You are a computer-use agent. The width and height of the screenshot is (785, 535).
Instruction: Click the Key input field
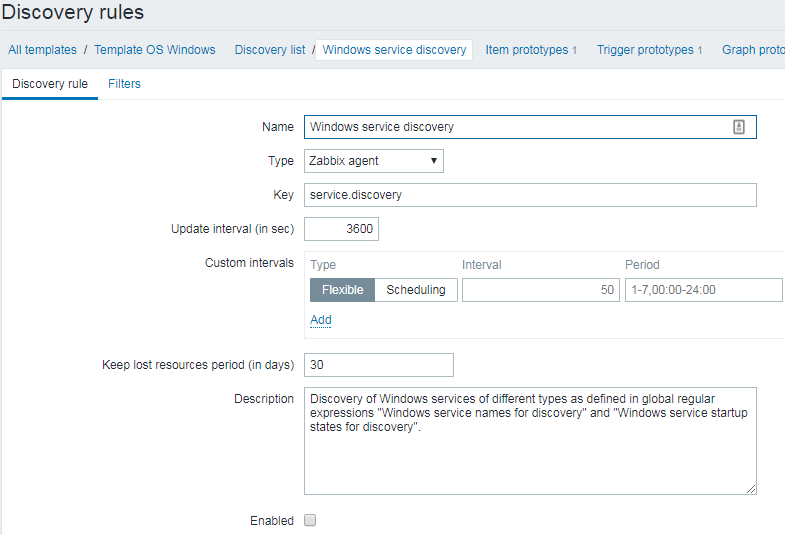530,195
